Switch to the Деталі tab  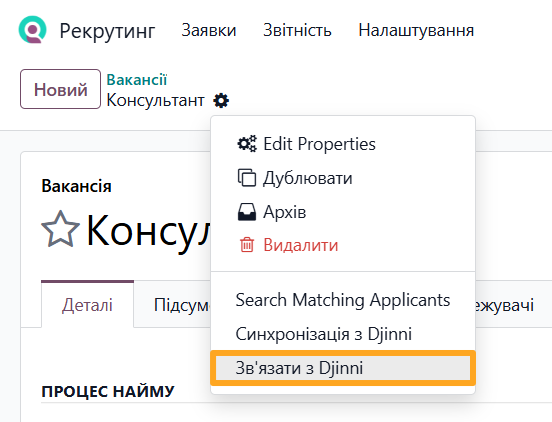[87, 305]
